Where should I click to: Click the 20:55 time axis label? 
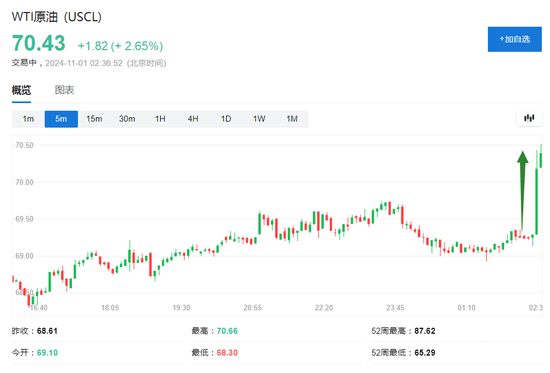point(253,308)
